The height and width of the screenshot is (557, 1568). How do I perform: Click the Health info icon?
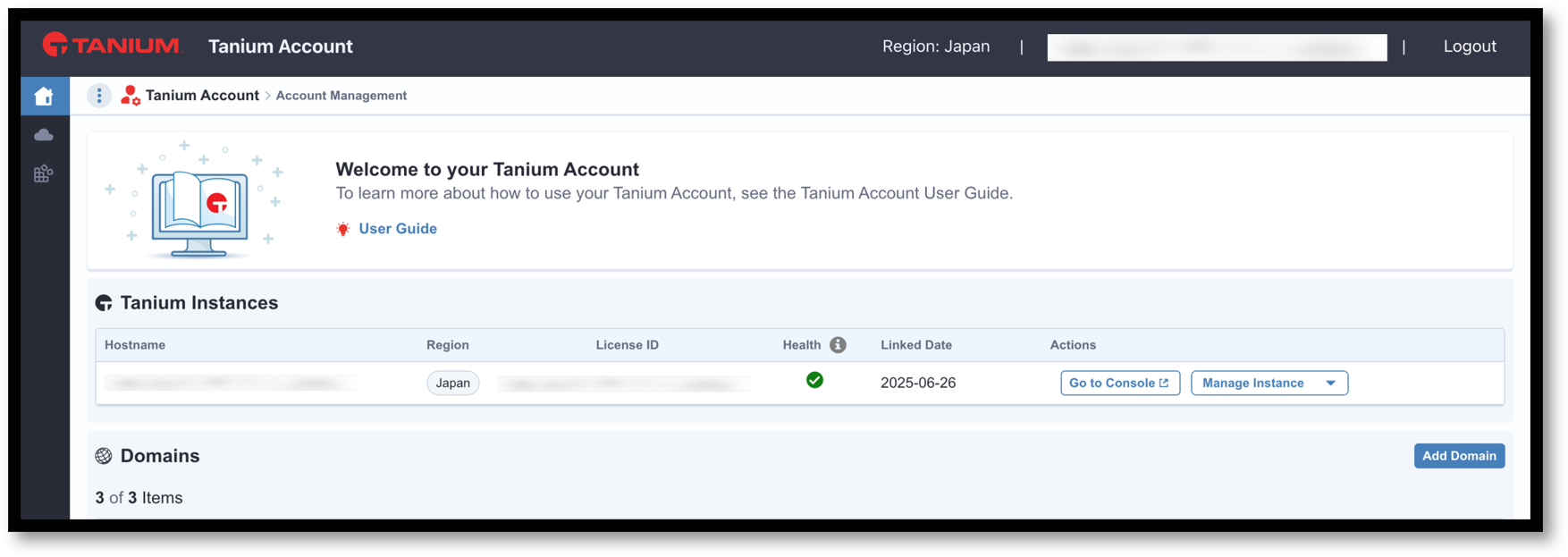click(838, 345)
